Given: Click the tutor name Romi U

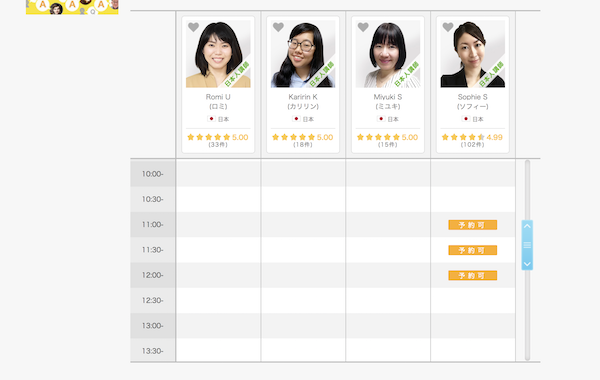Looking at the screenshot, I should coord(218,97).
